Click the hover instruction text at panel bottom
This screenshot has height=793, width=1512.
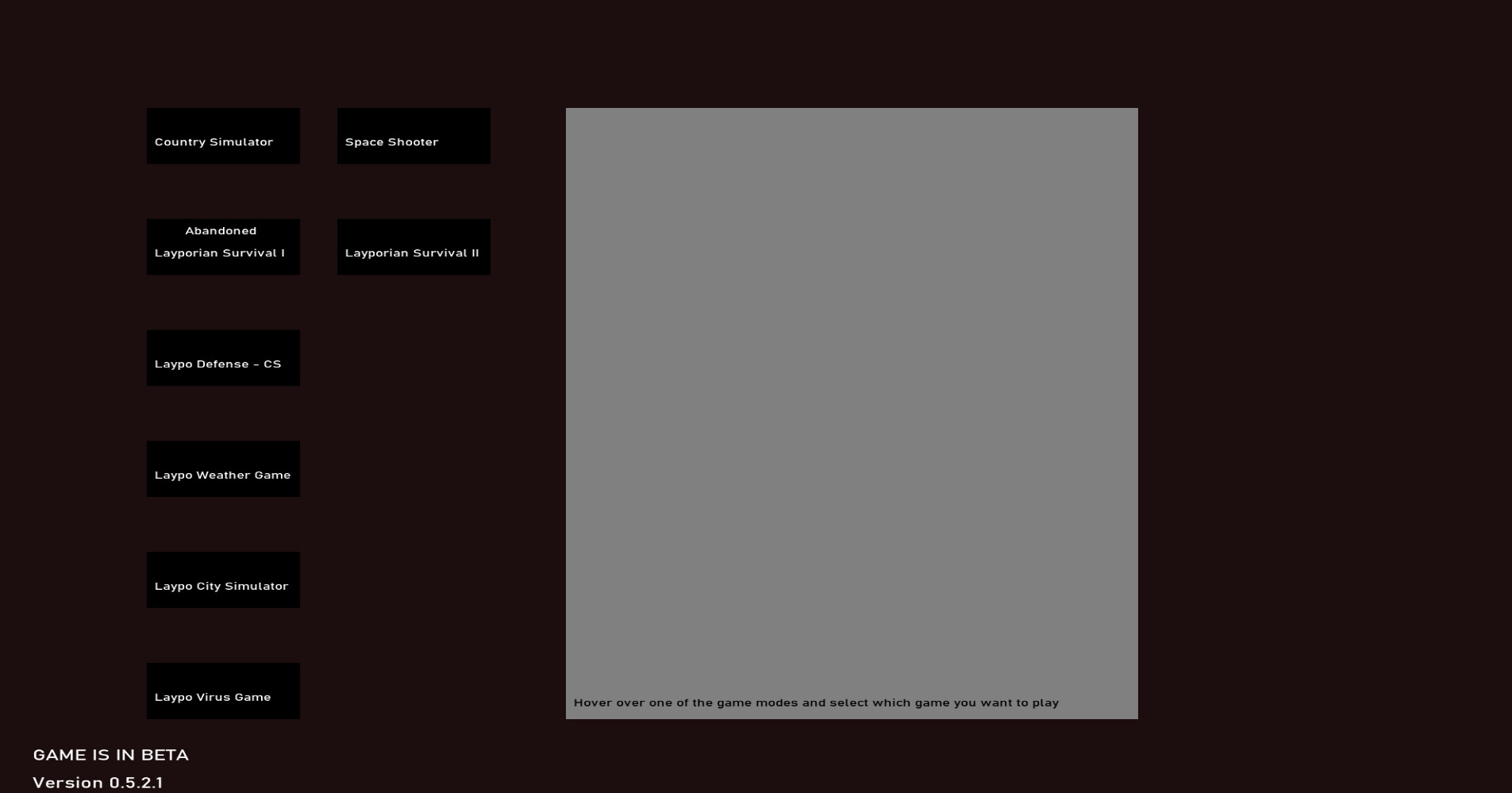(817, 702)
